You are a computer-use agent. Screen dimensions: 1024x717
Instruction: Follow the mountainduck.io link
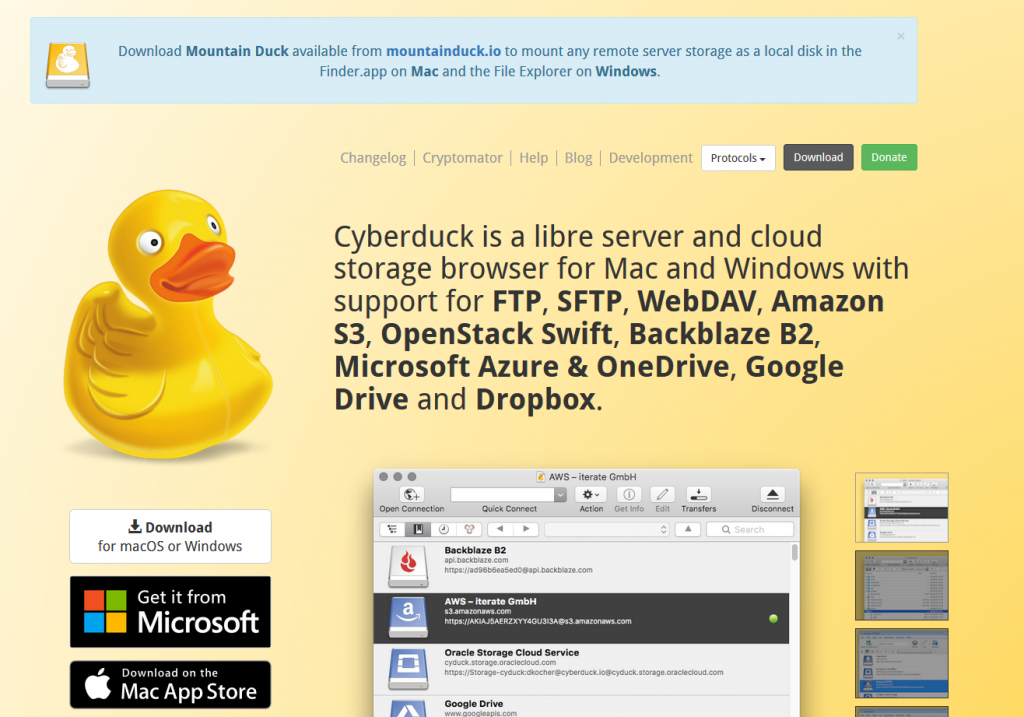point(443,51)
